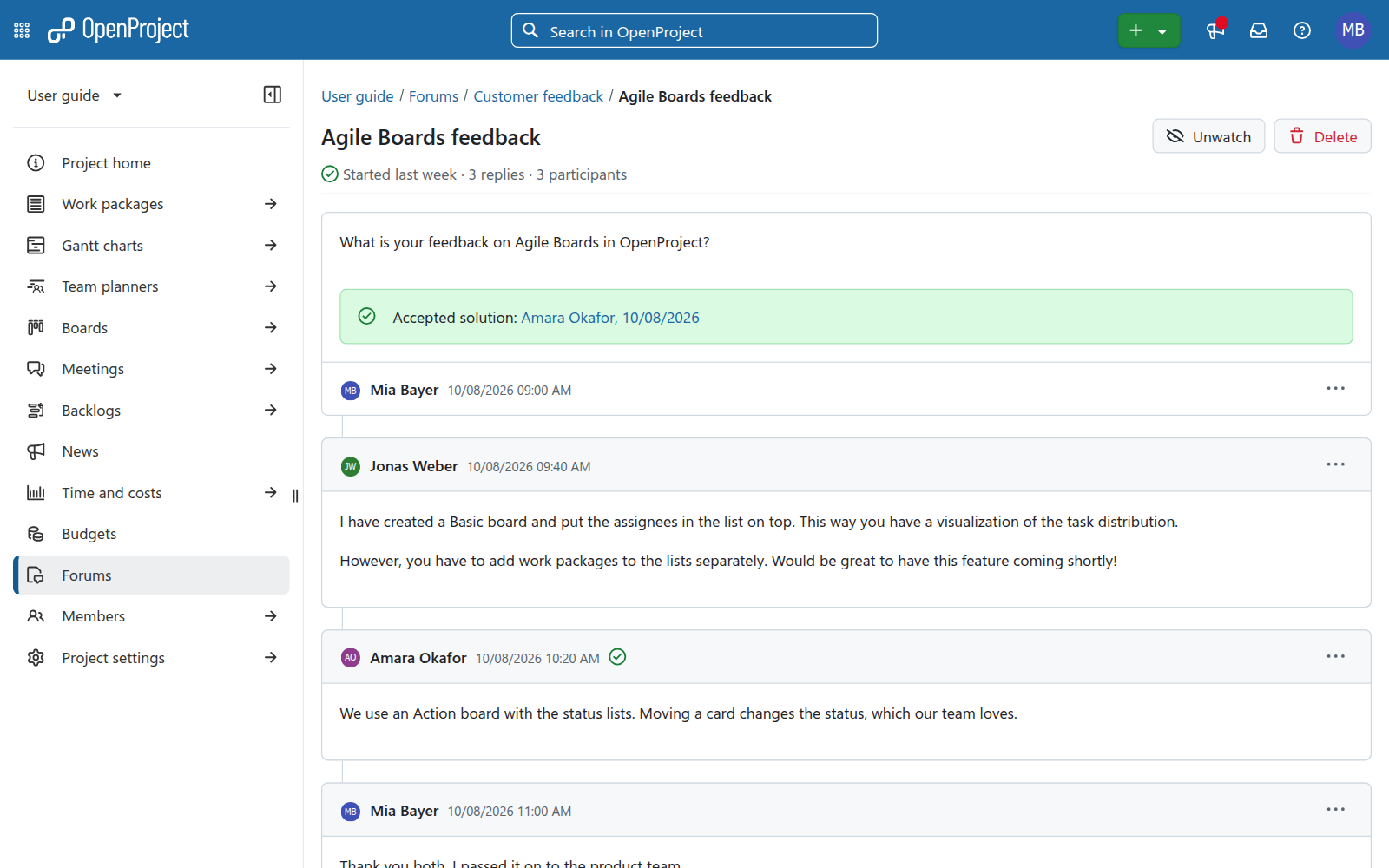
Task: Expand the Time and costs submenu arrow
Action: (x=271, y=493)
